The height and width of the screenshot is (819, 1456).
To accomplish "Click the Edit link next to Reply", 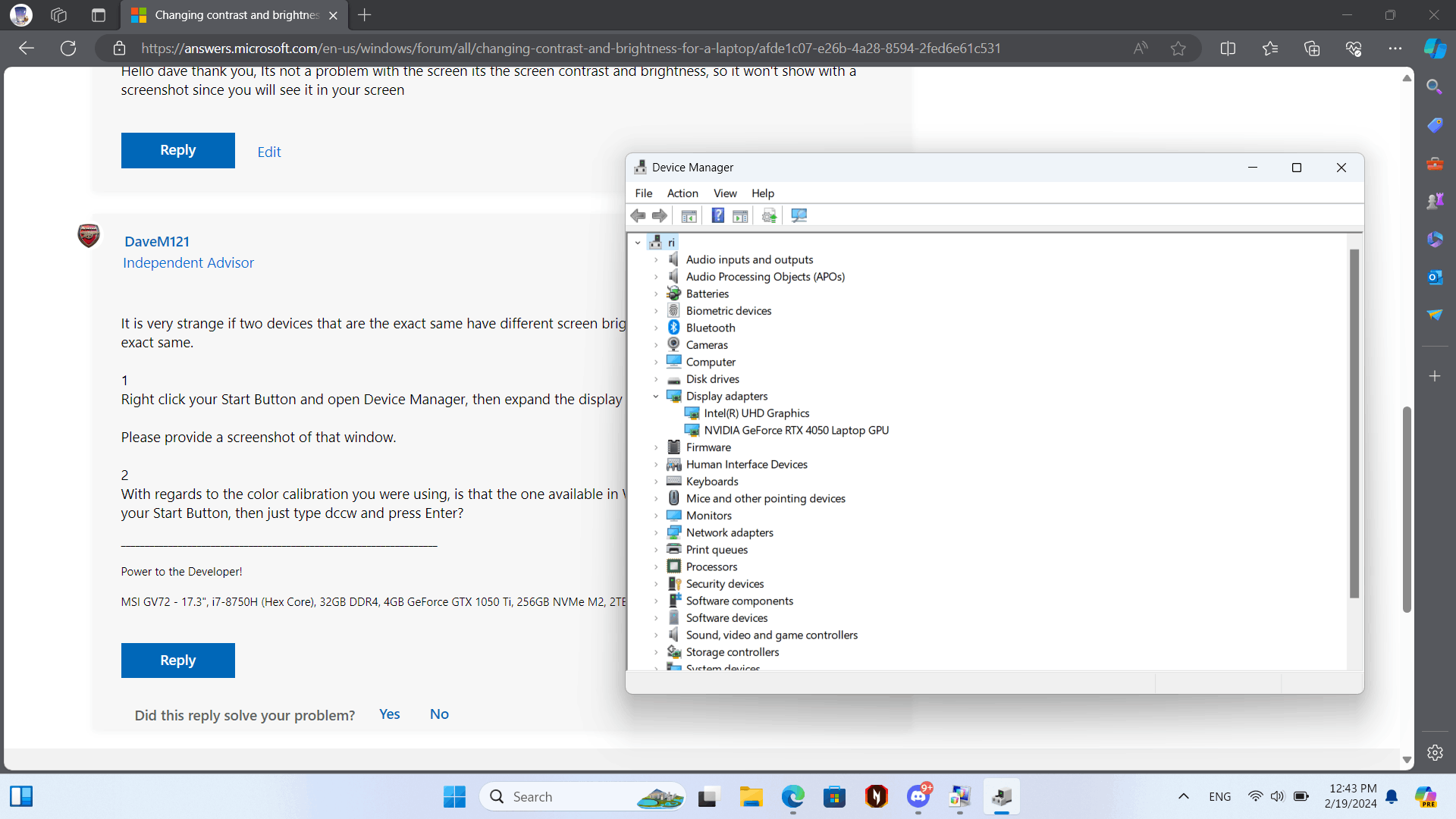I will [268, 152].
